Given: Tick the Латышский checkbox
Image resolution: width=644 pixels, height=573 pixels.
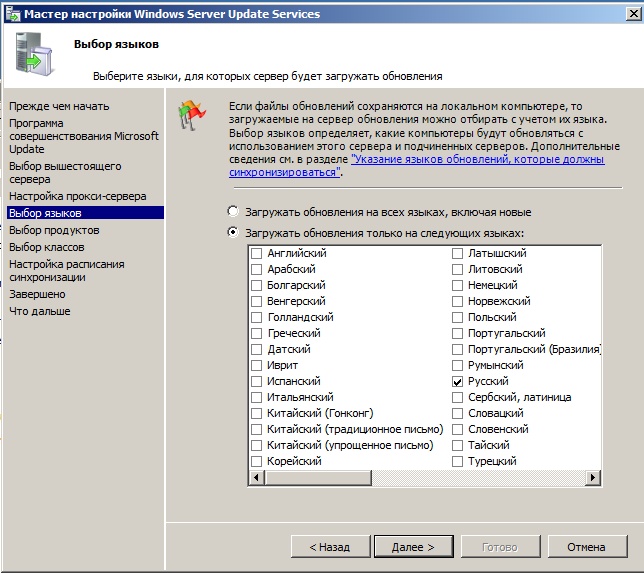Looking at the screenshot, I should click(x=458, y=253).
